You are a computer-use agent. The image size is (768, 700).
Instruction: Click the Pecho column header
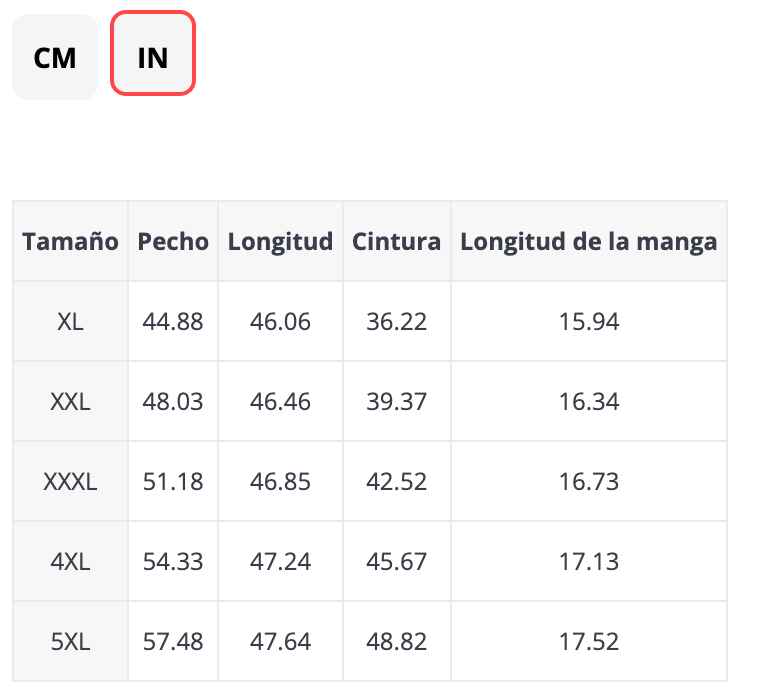click(x=173, y=241)
